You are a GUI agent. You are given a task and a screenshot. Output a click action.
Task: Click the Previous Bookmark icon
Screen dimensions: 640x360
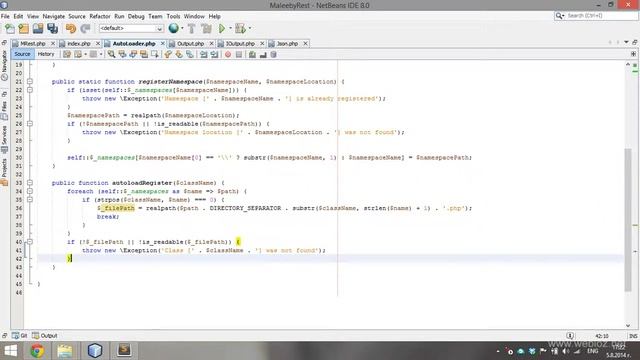[x=168, y=54]
